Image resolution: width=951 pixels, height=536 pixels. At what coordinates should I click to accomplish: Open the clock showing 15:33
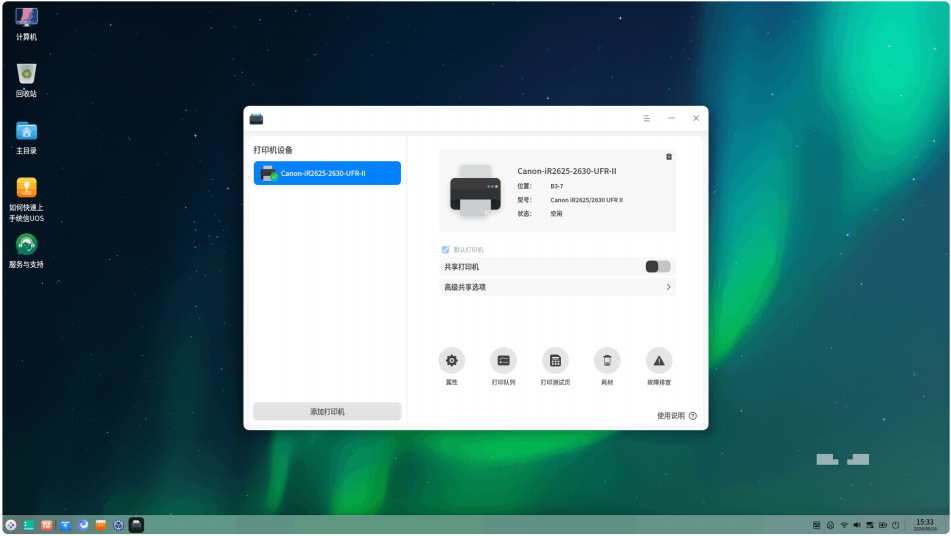tap(925, 525)
